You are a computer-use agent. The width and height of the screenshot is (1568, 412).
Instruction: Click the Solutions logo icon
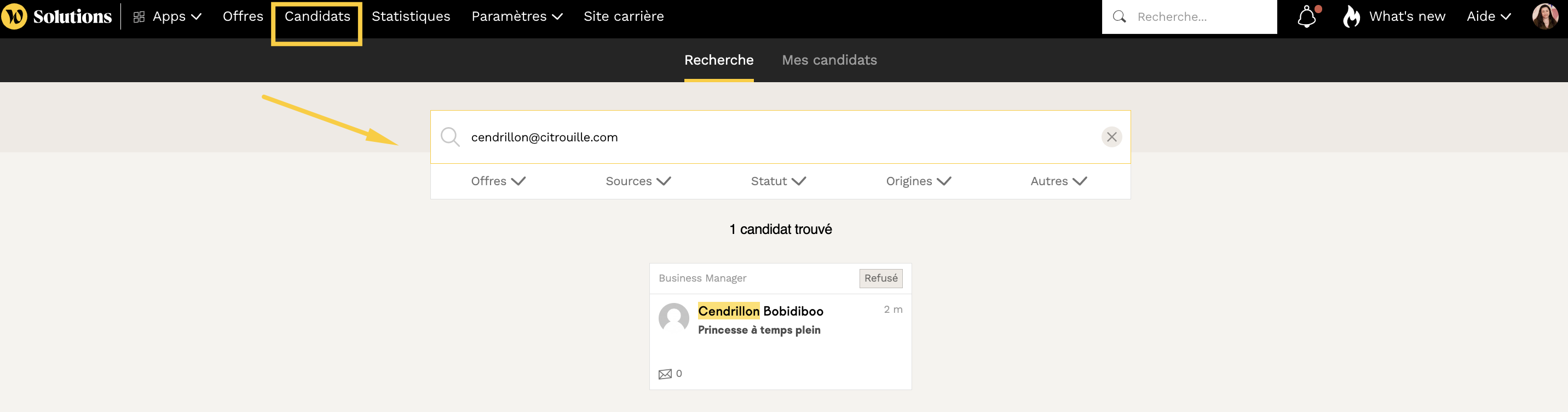click(14, 16)
